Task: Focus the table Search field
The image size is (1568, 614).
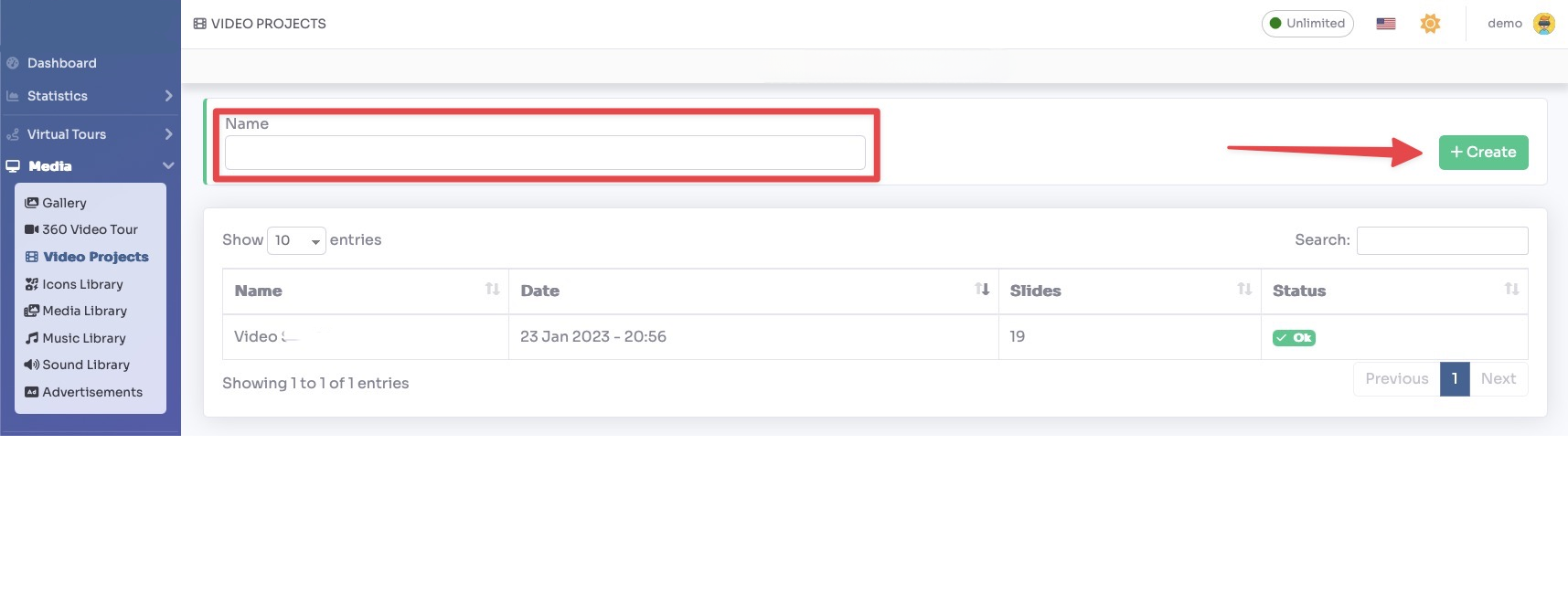Action: (x=1442, y=240)
